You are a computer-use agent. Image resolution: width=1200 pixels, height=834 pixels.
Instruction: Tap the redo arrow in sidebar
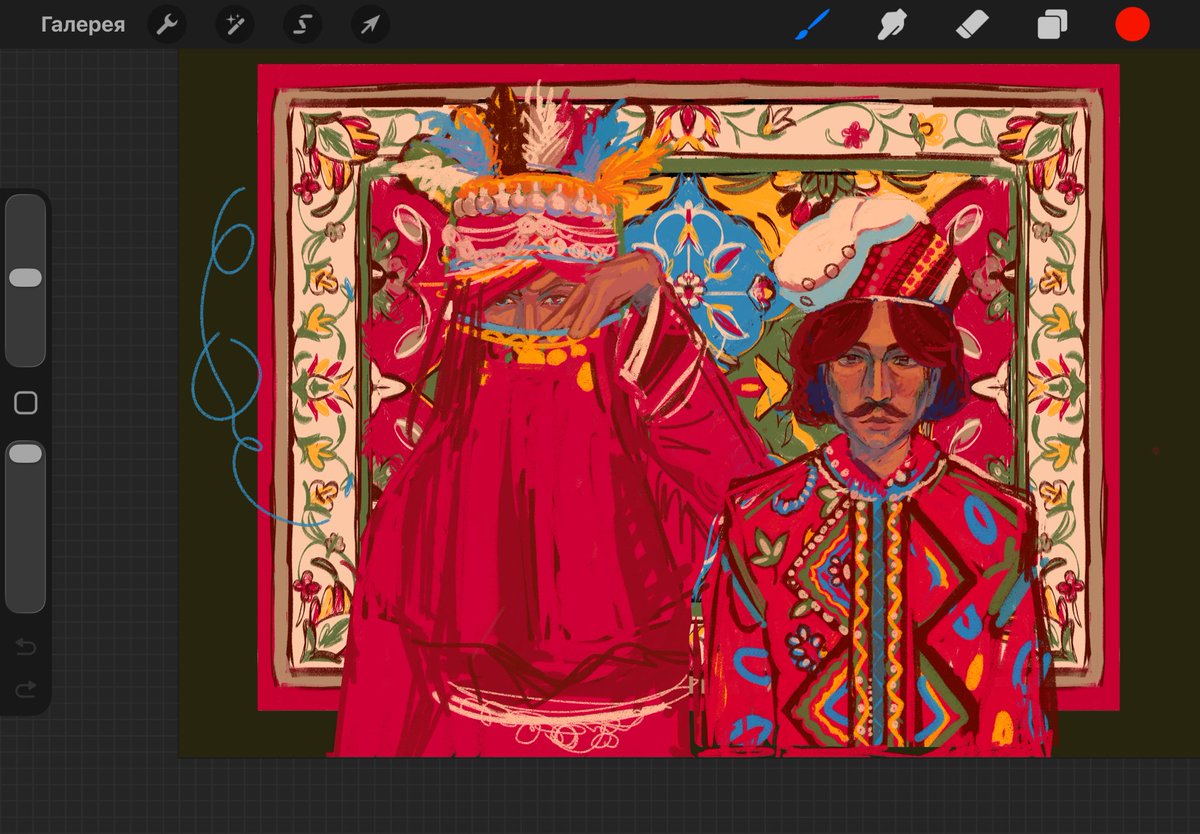tap(26, 689)
